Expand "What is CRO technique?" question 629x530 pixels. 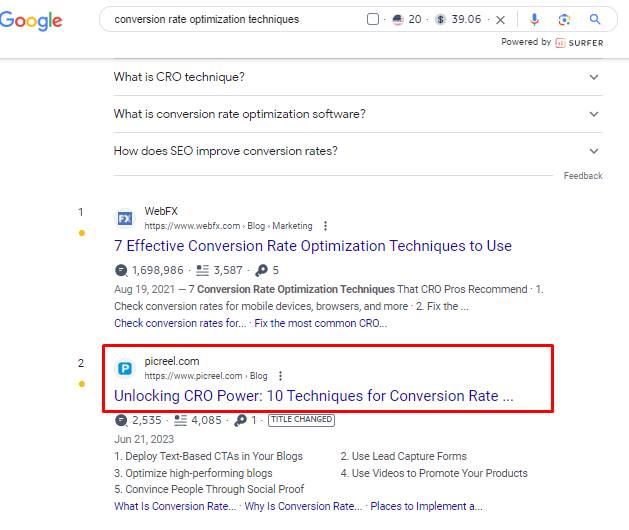[358, 77]
